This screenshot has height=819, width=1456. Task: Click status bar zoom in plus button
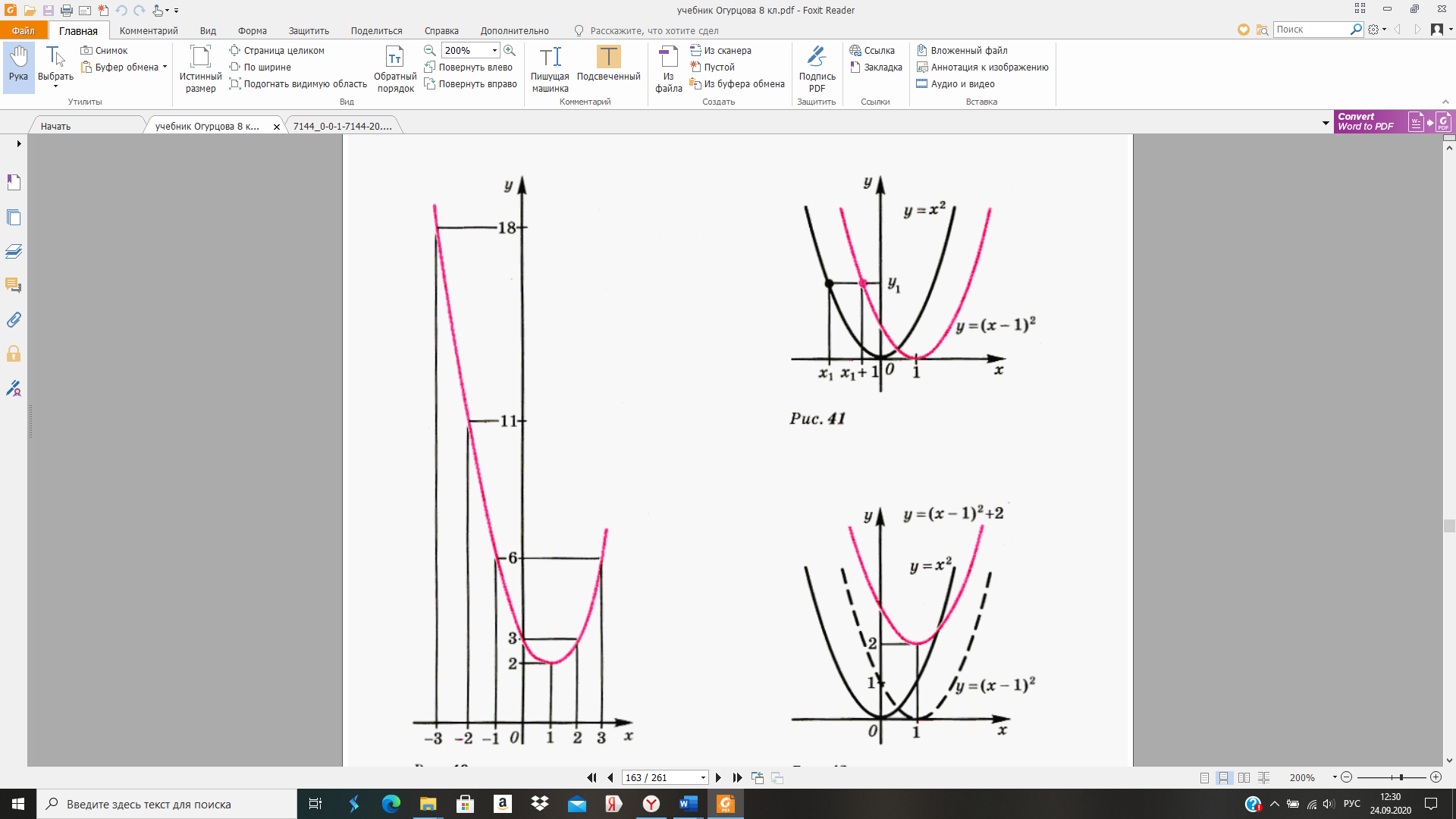[x=1436, y=777]
